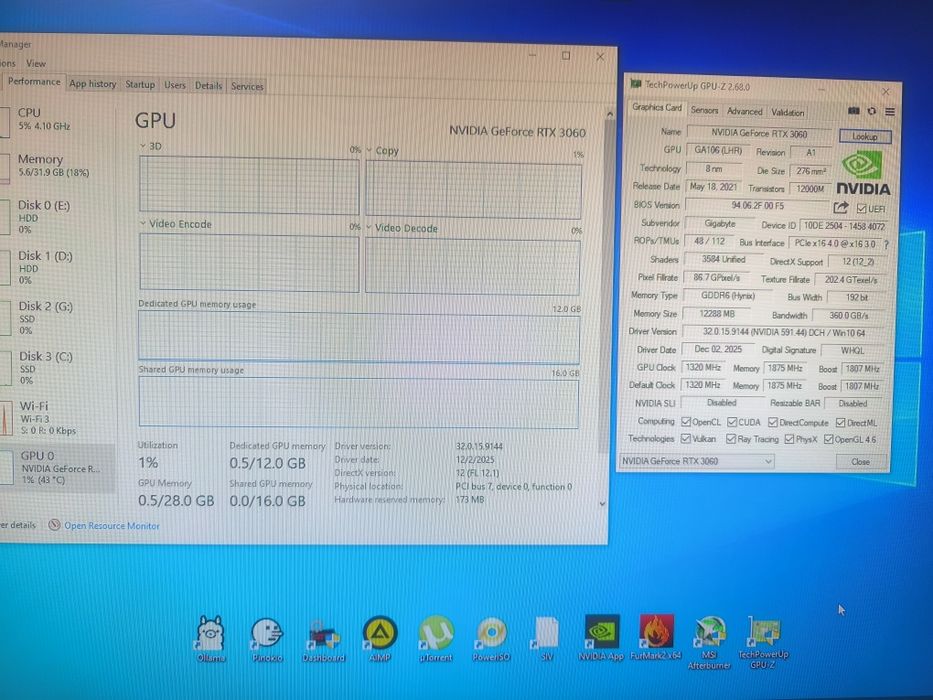
Task: Switch to the Performance tab
Action: (x=34, y=82)
